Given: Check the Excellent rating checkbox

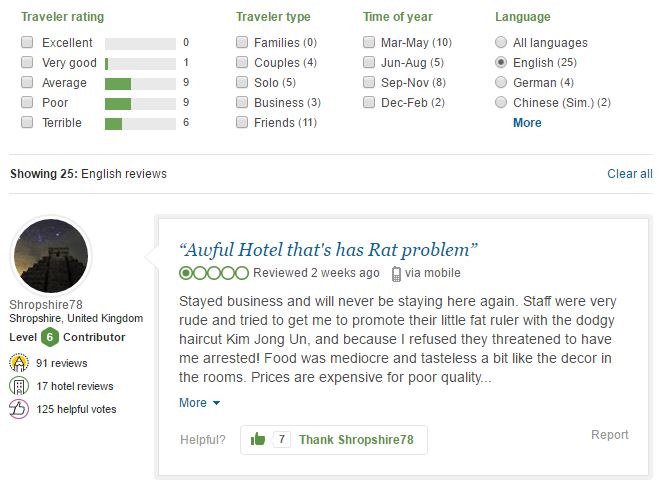Looking at the screenshot, I should tap(27, 42).
